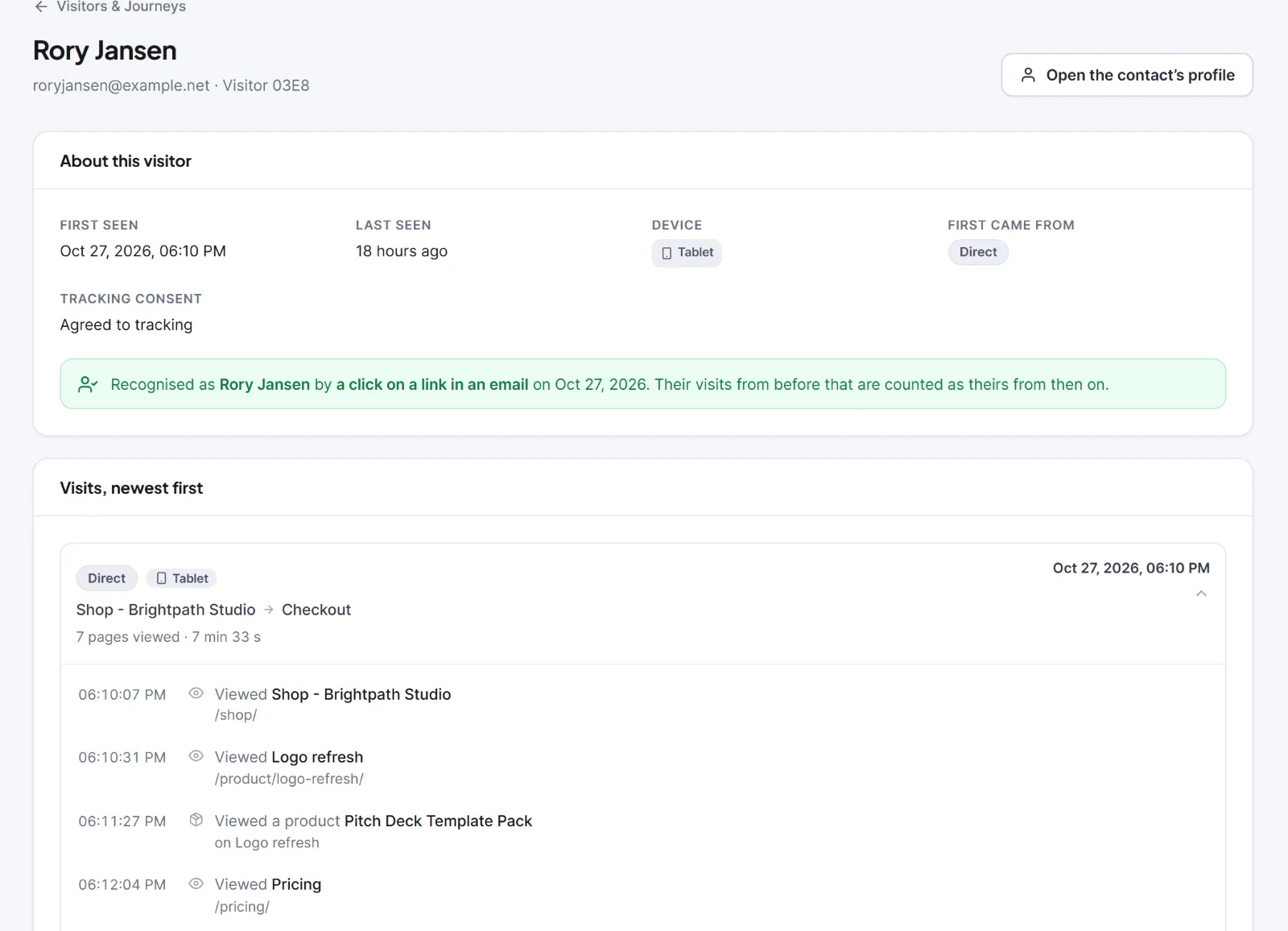Click the 06:10:31 PM timestamp
1288x931 pixels.
122,758
